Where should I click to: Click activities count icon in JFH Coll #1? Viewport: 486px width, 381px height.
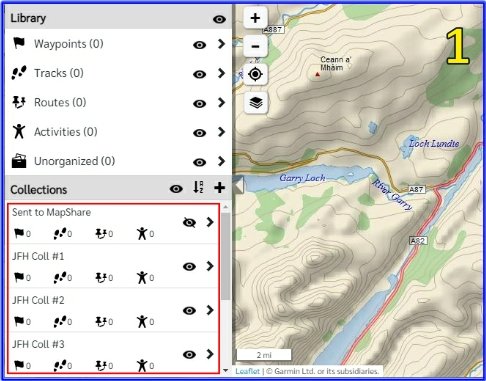(145, 278)
